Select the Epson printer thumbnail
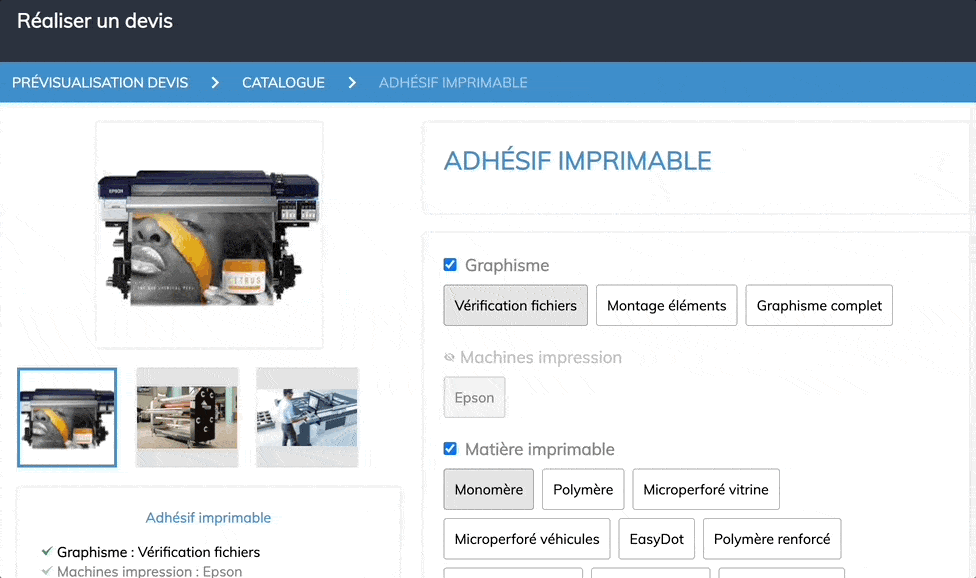 pos(67,417)
